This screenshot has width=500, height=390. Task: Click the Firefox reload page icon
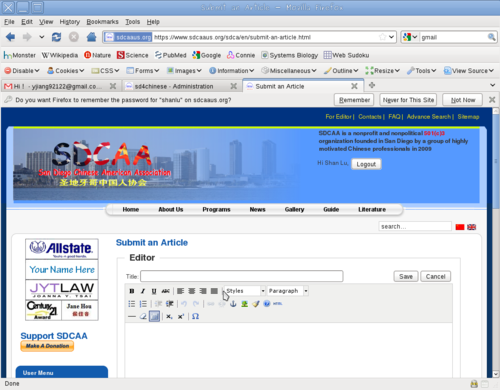click(x=56, y=37)
